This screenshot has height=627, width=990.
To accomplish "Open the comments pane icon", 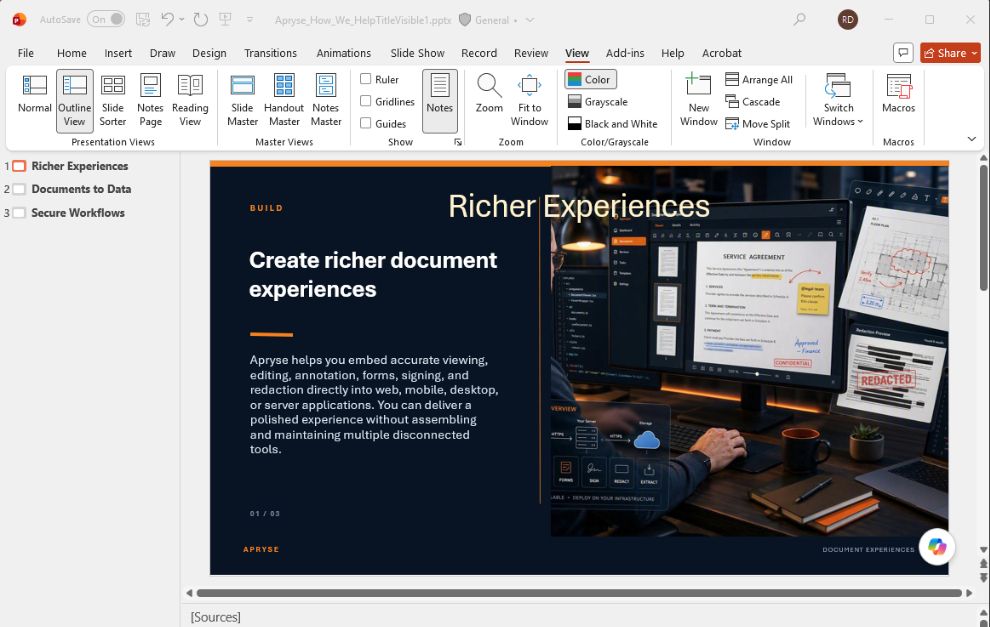I will coord(904,53).
